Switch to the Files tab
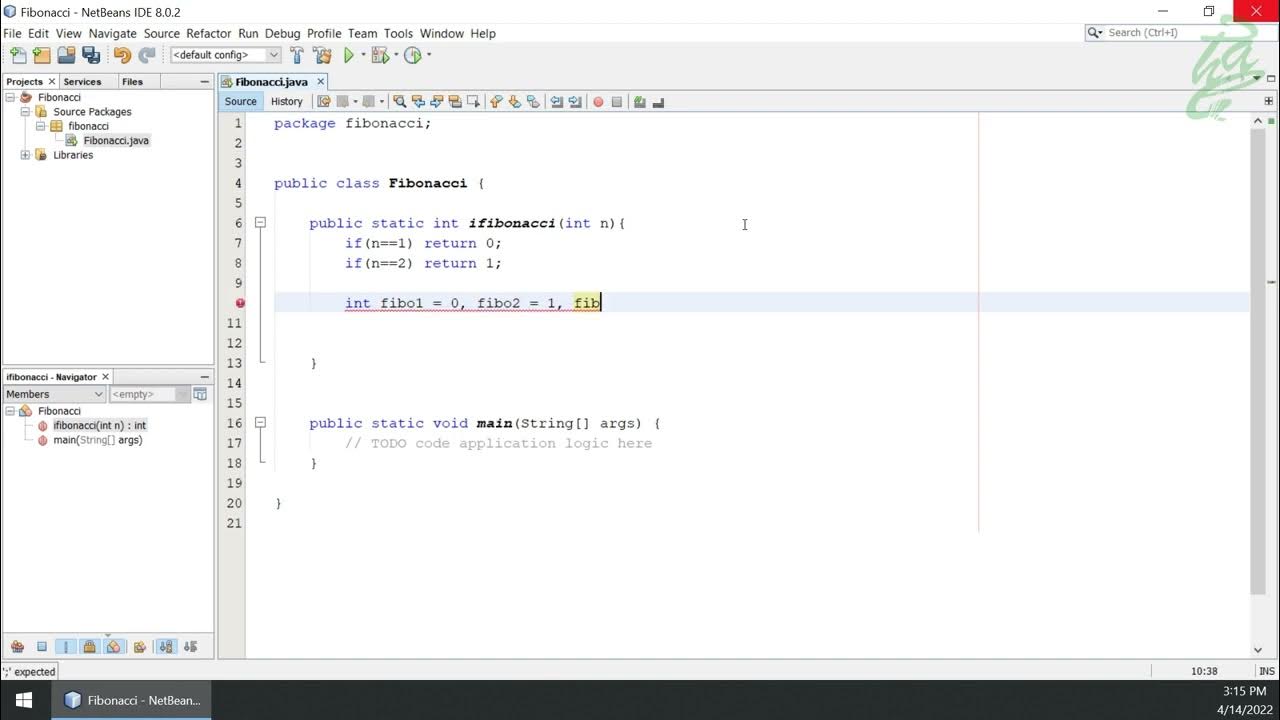Screen dimensions: 1280x720 coord(132,82)
